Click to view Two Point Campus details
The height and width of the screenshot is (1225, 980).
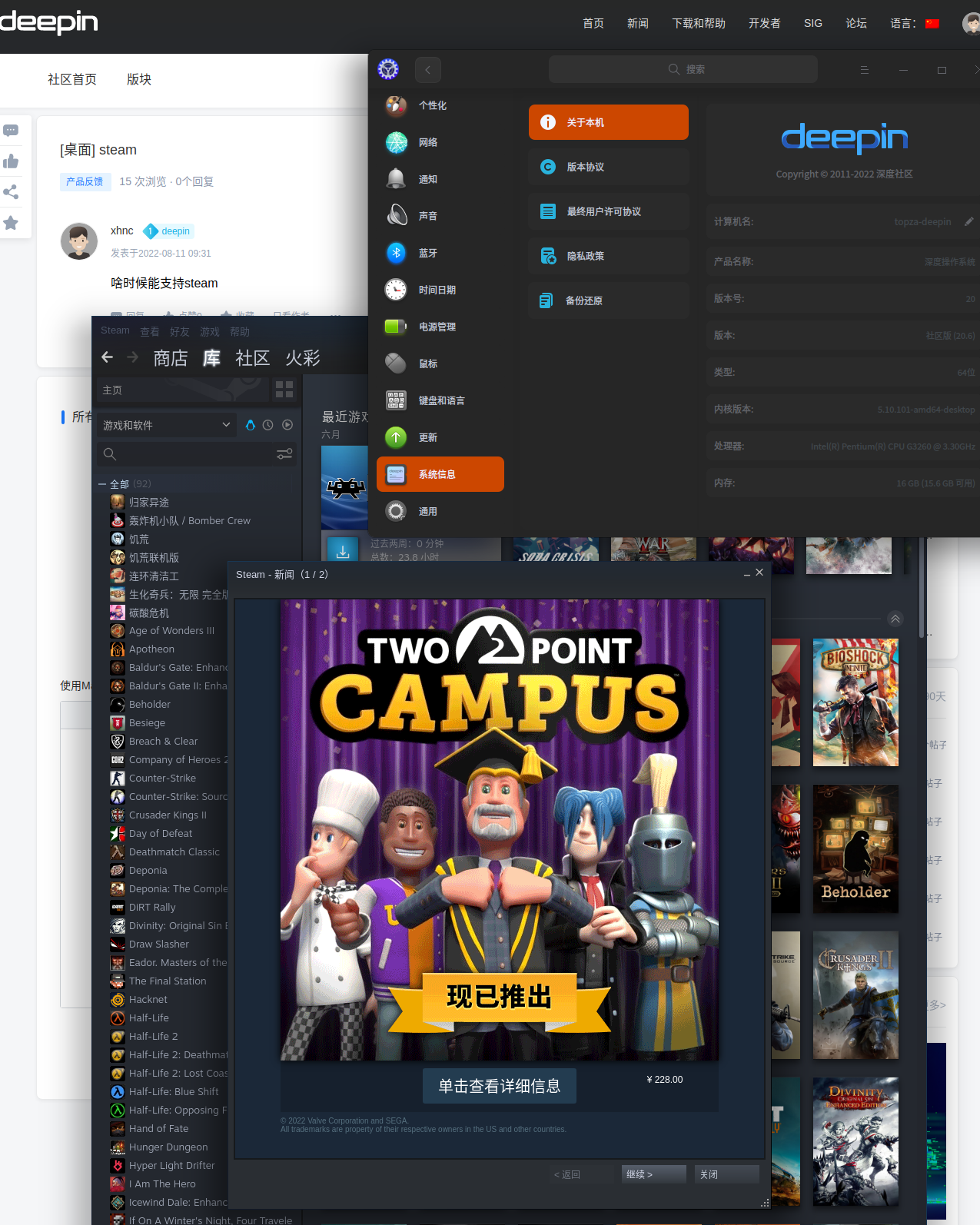coord(500,1086)
